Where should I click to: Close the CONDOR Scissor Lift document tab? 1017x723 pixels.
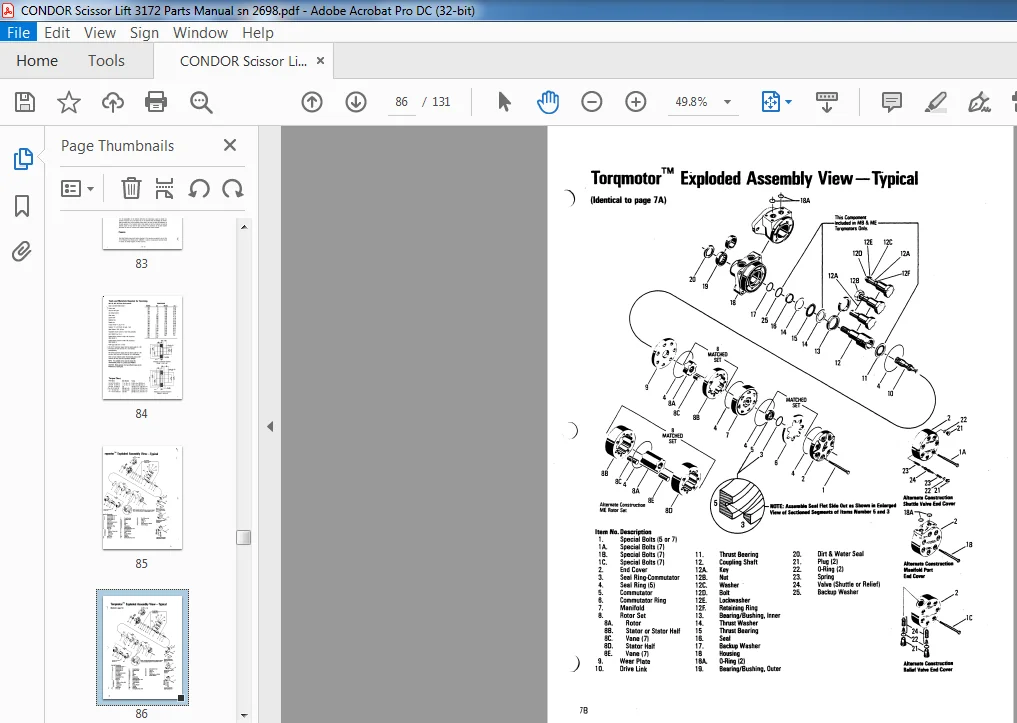tap(320, 60)
